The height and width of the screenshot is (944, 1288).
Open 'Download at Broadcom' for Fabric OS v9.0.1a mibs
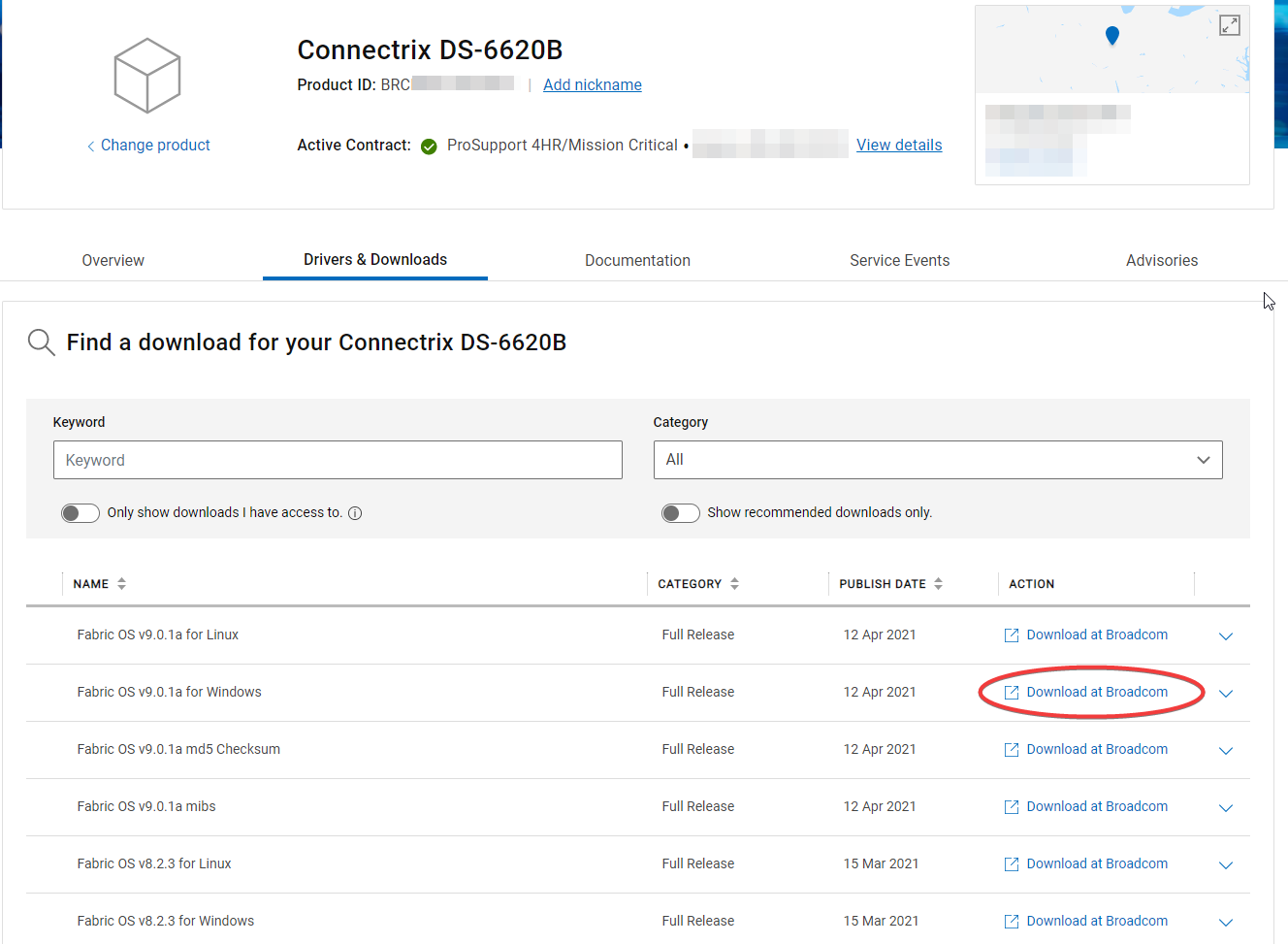click(x=1096, y=805)
